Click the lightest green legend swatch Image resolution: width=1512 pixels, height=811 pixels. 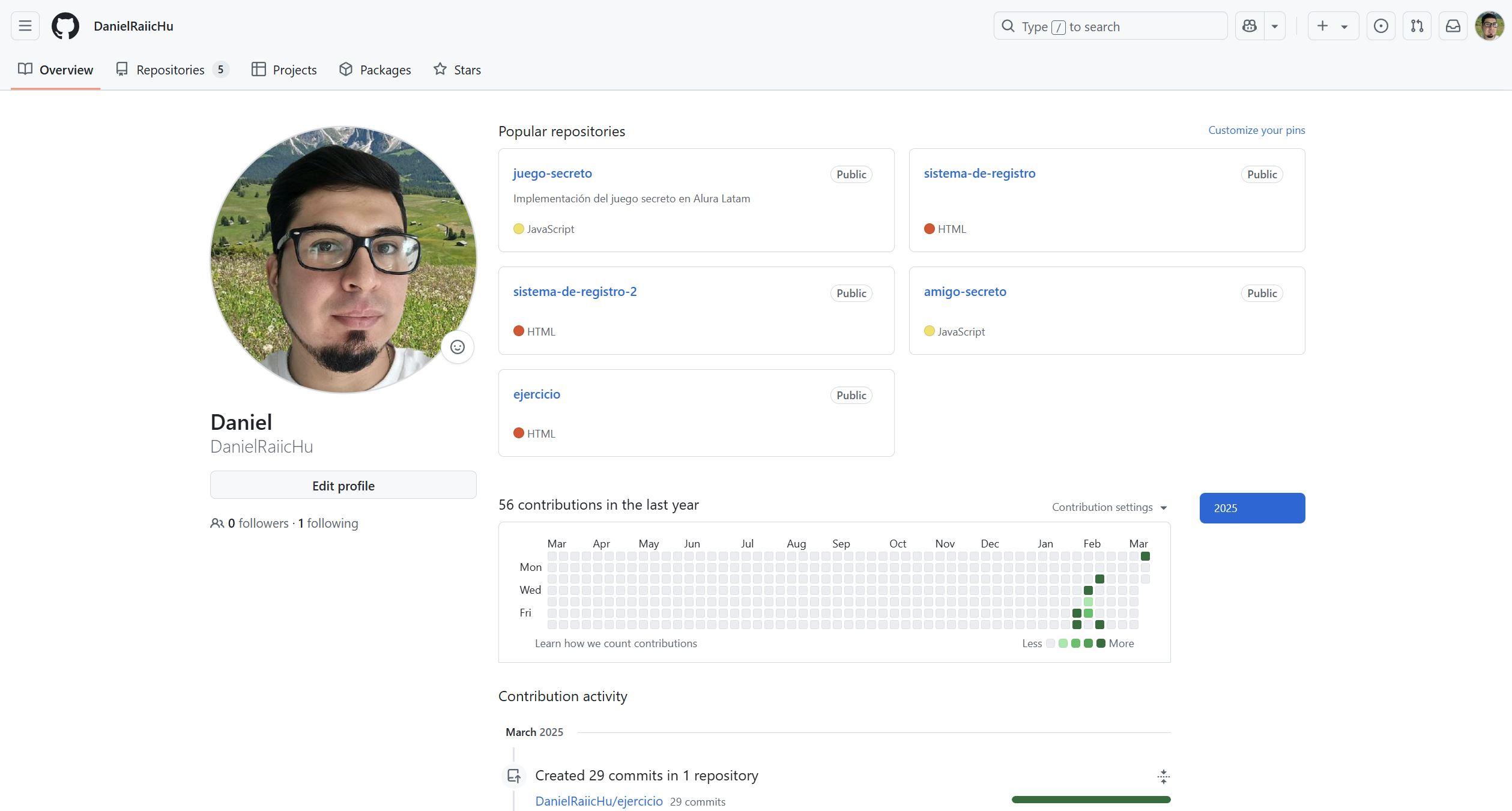click(x=1062, y=643)
